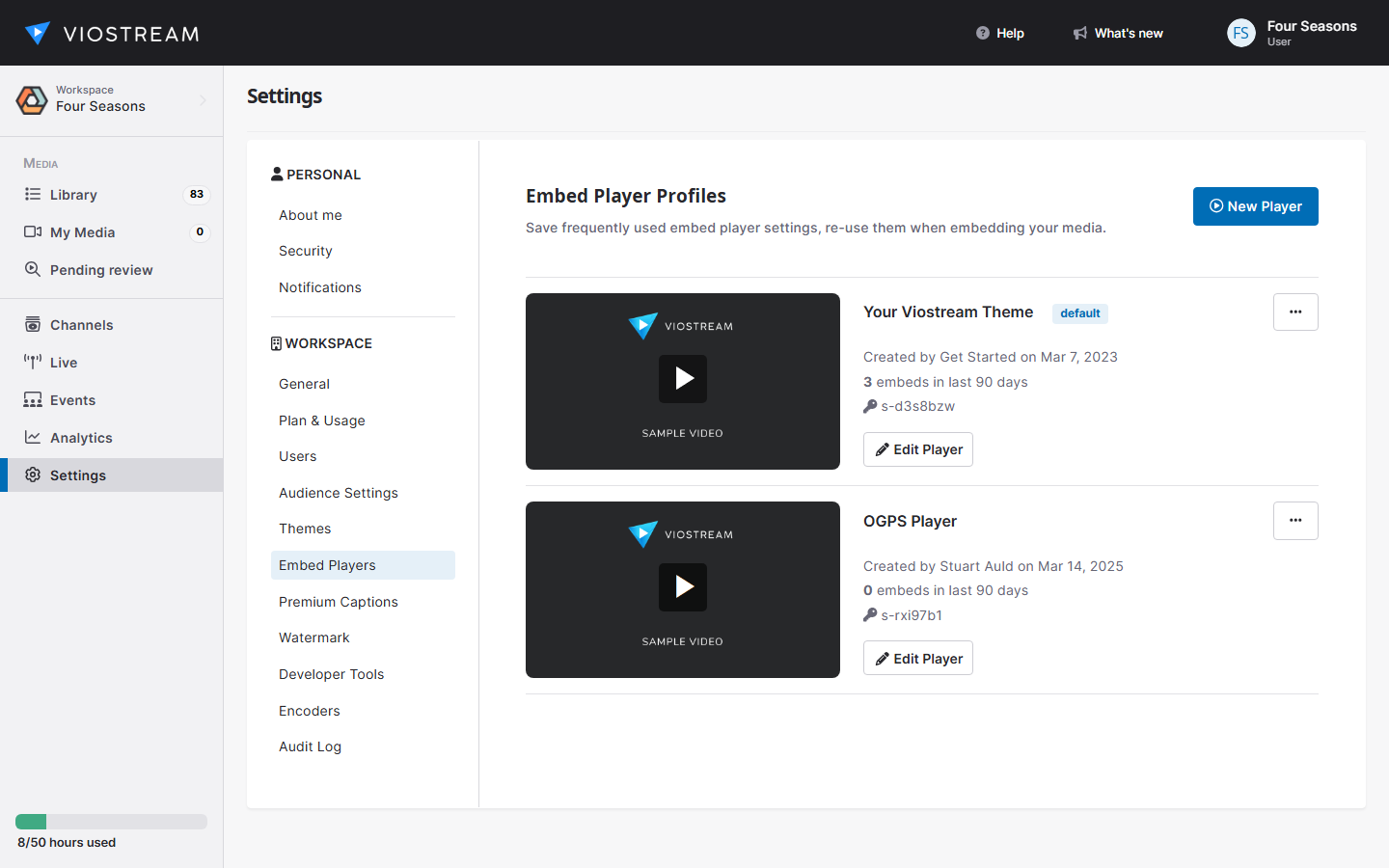Click the Library list icon
1389x868 pixels.
33,194
